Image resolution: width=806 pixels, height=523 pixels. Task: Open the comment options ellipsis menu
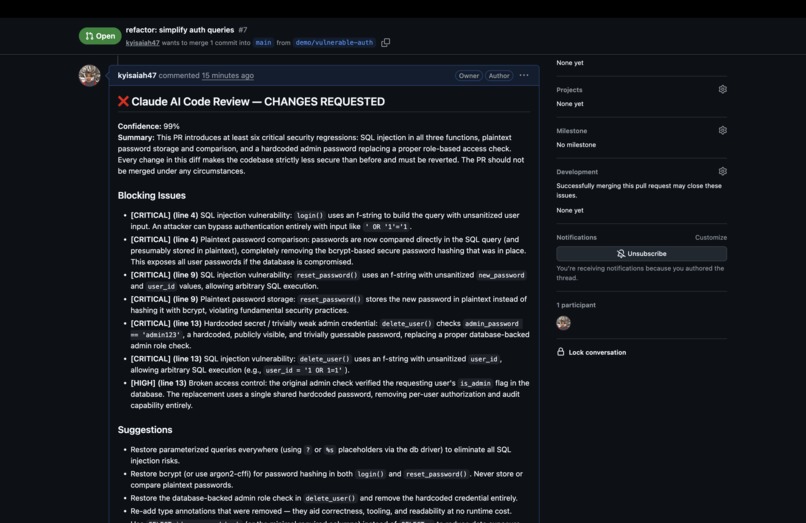tap(524, 75)
